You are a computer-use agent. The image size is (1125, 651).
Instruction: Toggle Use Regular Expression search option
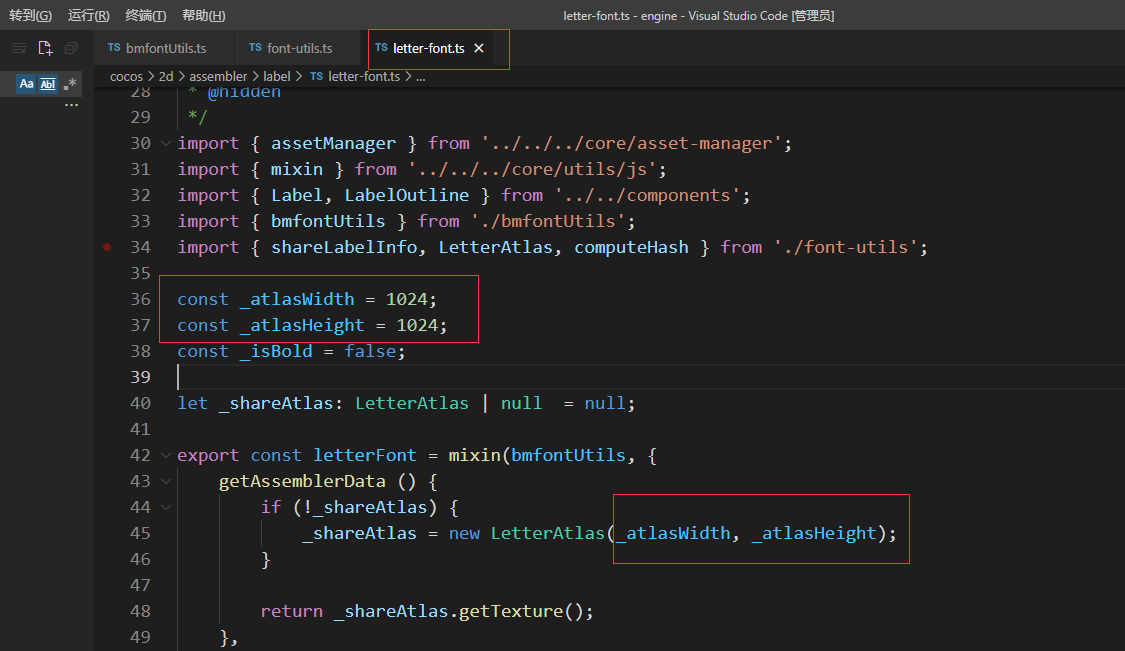[x=69, y=84]
